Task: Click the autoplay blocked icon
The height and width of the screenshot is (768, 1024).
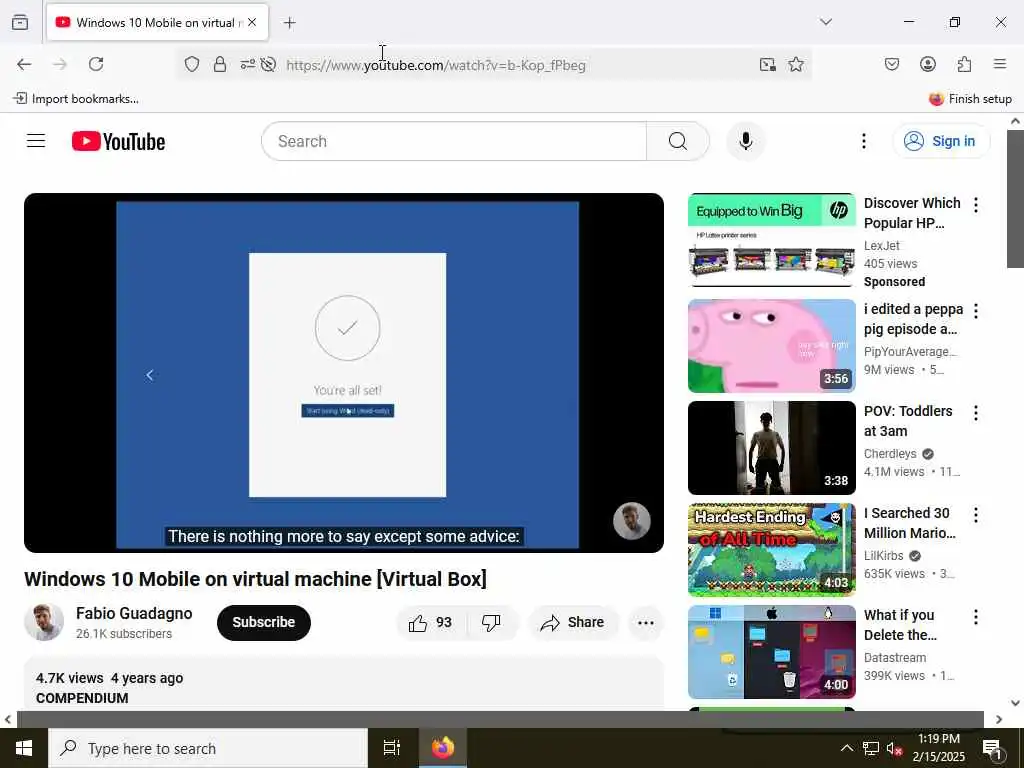Action: tap(268, 64)
